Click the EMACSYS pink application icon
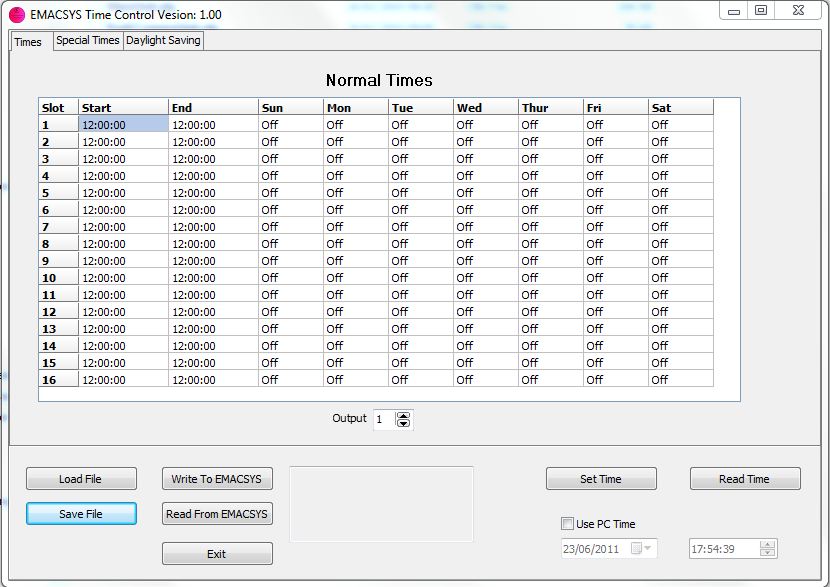 pyautogui.click(x=16, y=14)
